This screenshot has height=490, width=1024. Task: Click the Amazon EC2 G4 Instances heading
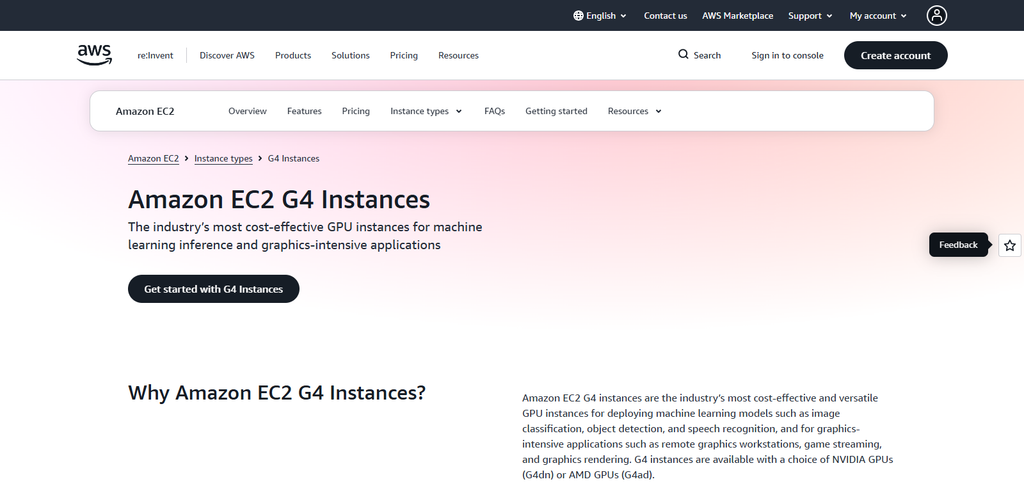pyautogui.click(x=279, y=199)
